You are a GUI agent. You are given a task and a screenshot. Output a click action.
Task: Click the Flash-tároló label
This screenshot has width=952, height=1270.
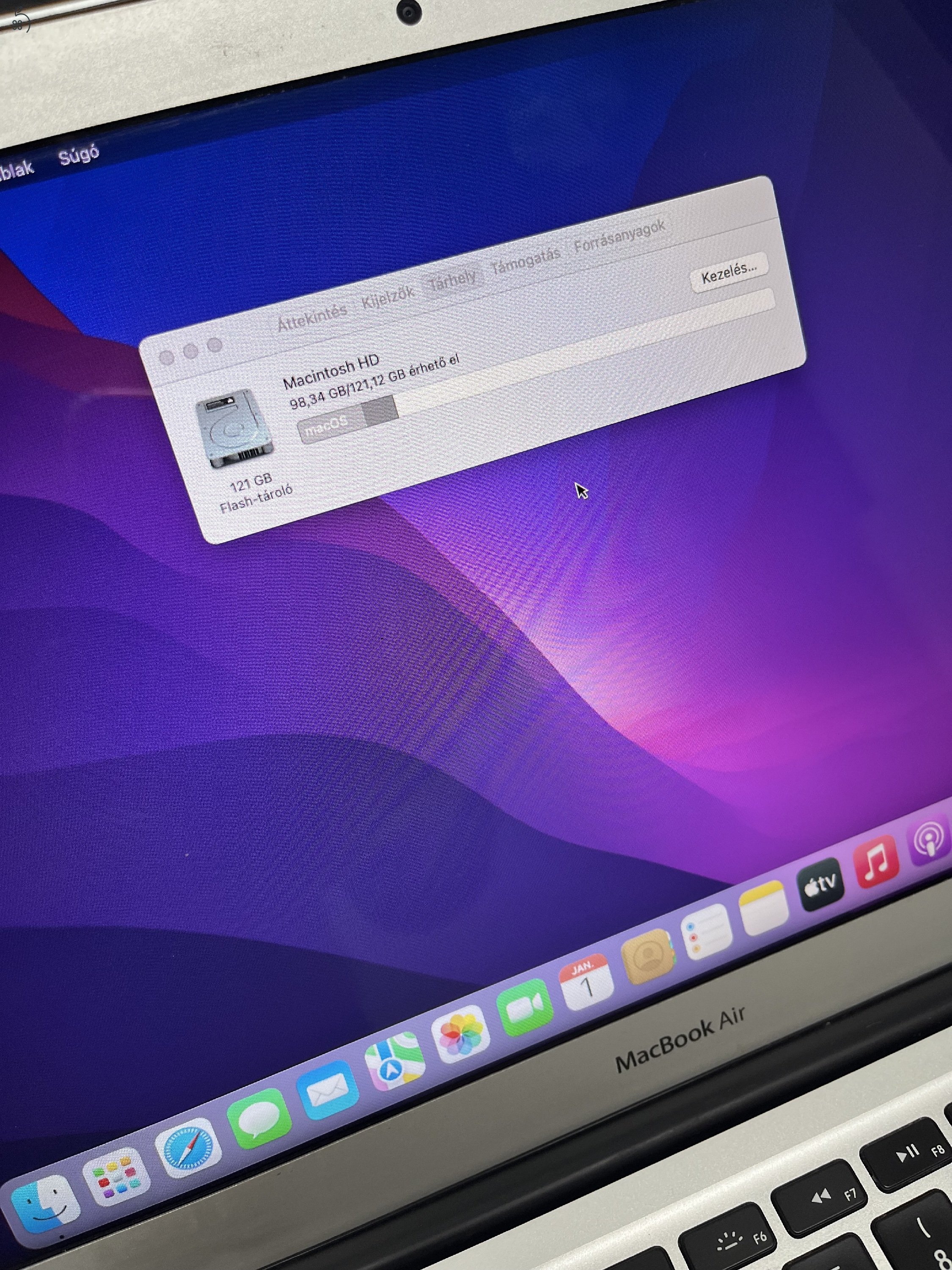(x=256, y=499)
